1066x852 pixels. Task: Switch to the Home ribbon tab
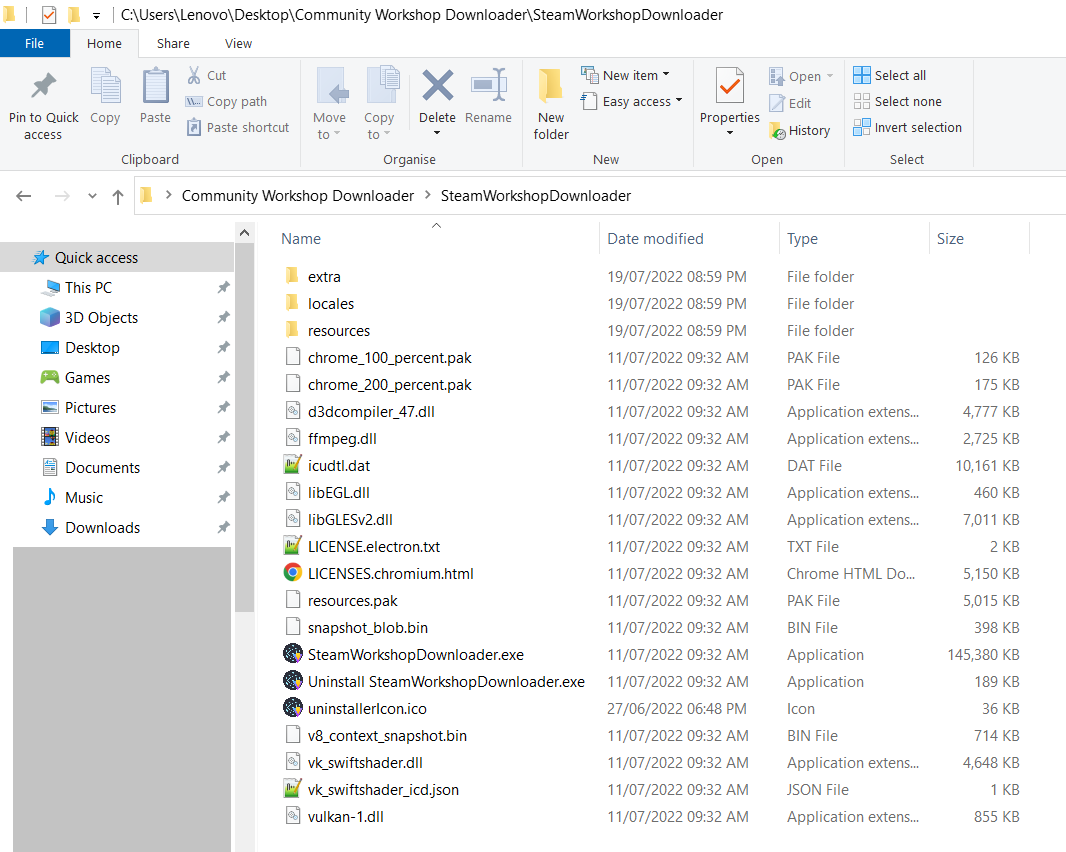click(x=104, y=44)
